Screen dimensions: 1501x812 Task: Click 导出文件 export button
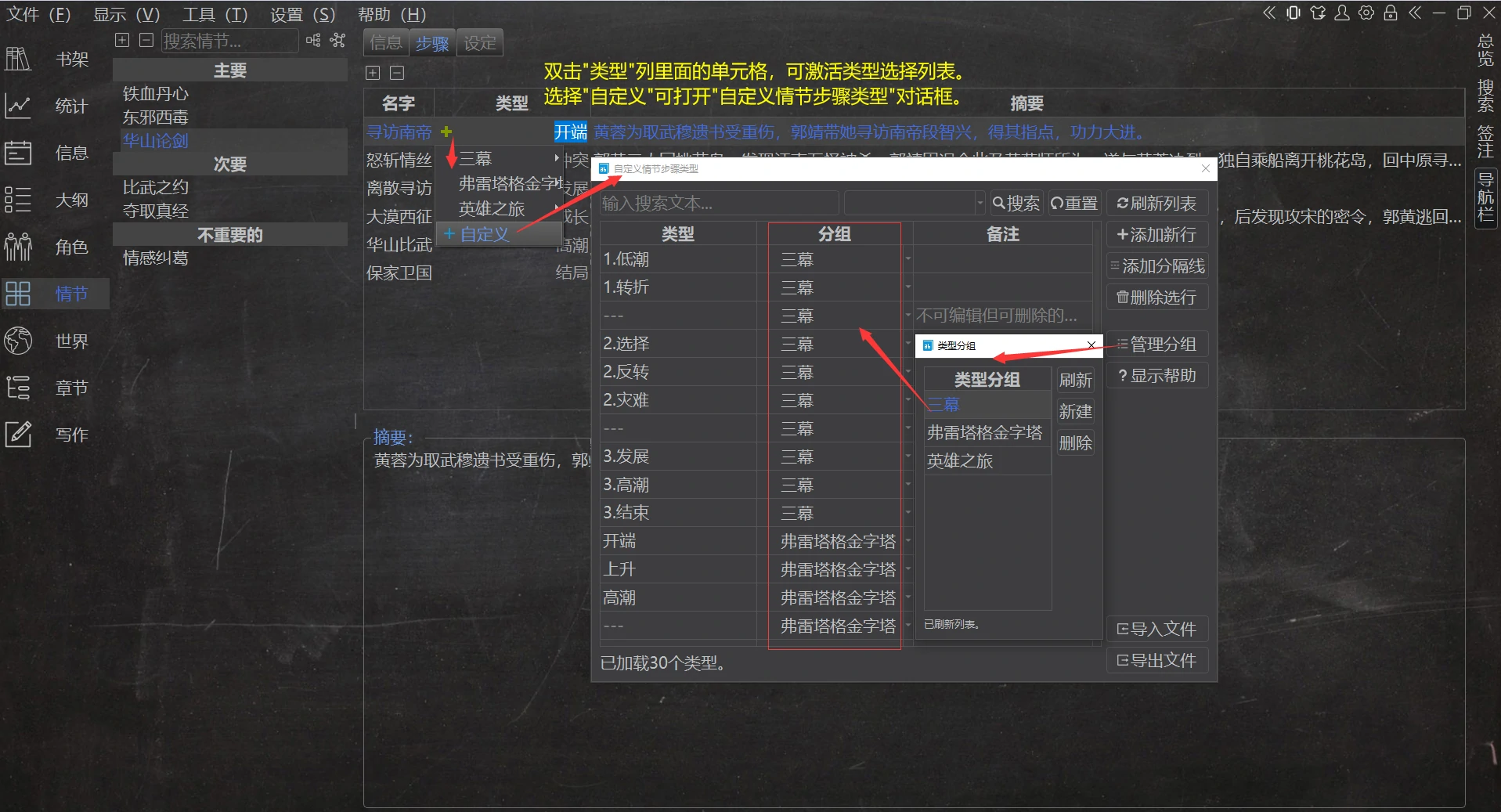tap(1157, 661)
